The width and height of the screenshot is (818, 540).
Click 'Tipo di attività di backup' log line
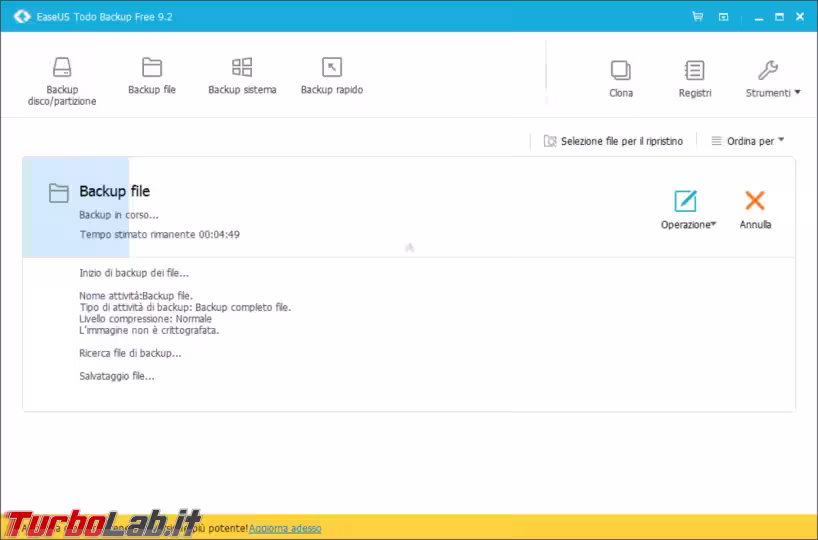185,307
